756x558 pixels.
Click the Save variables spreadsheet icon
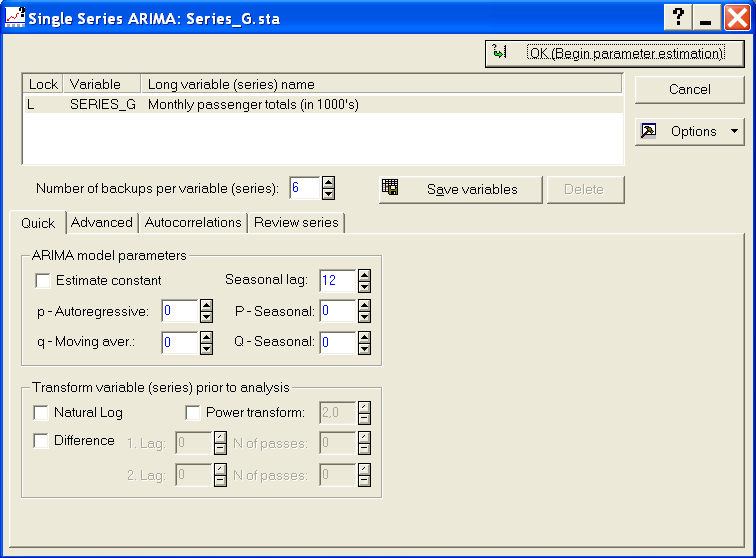pyautogui.click(x=390, y=187)
